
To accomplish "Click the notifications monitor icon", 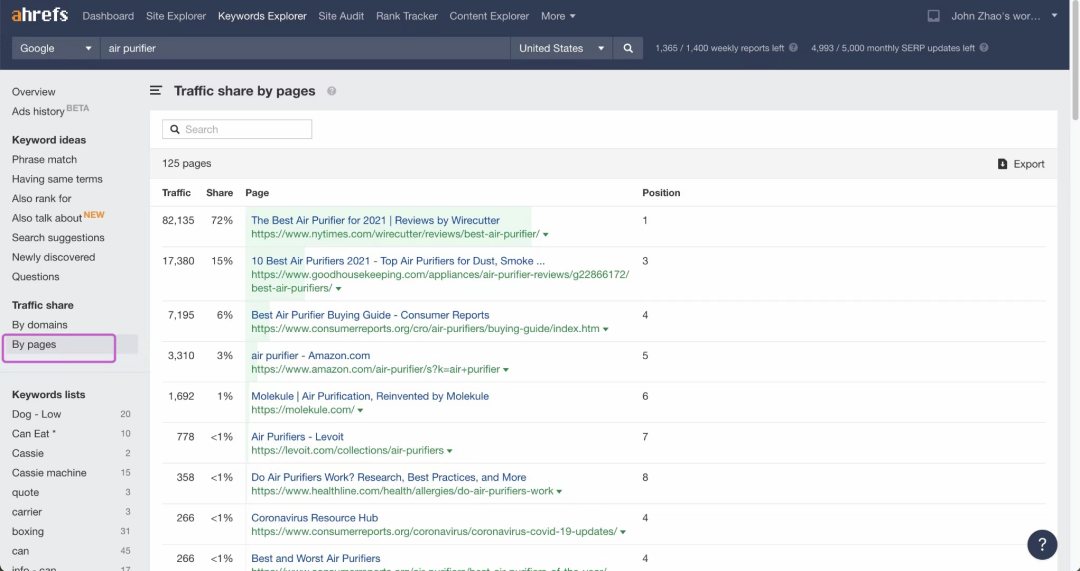I will (x=933, y=16).
